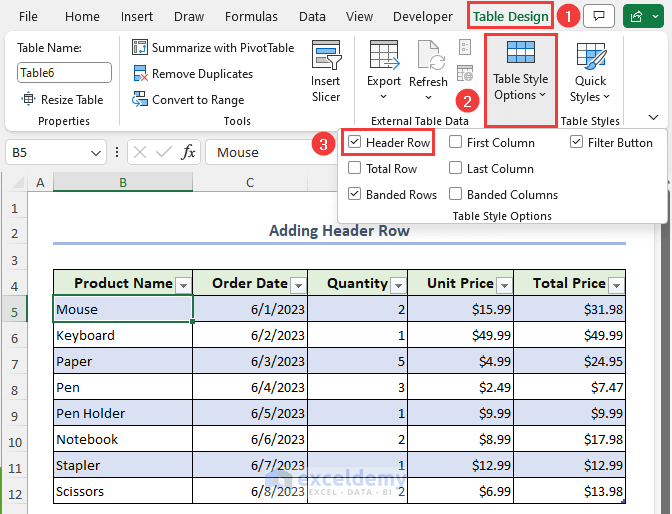Enable the Total Row checkbox
This screenshot has width=672, height=514.
[355, 168]
